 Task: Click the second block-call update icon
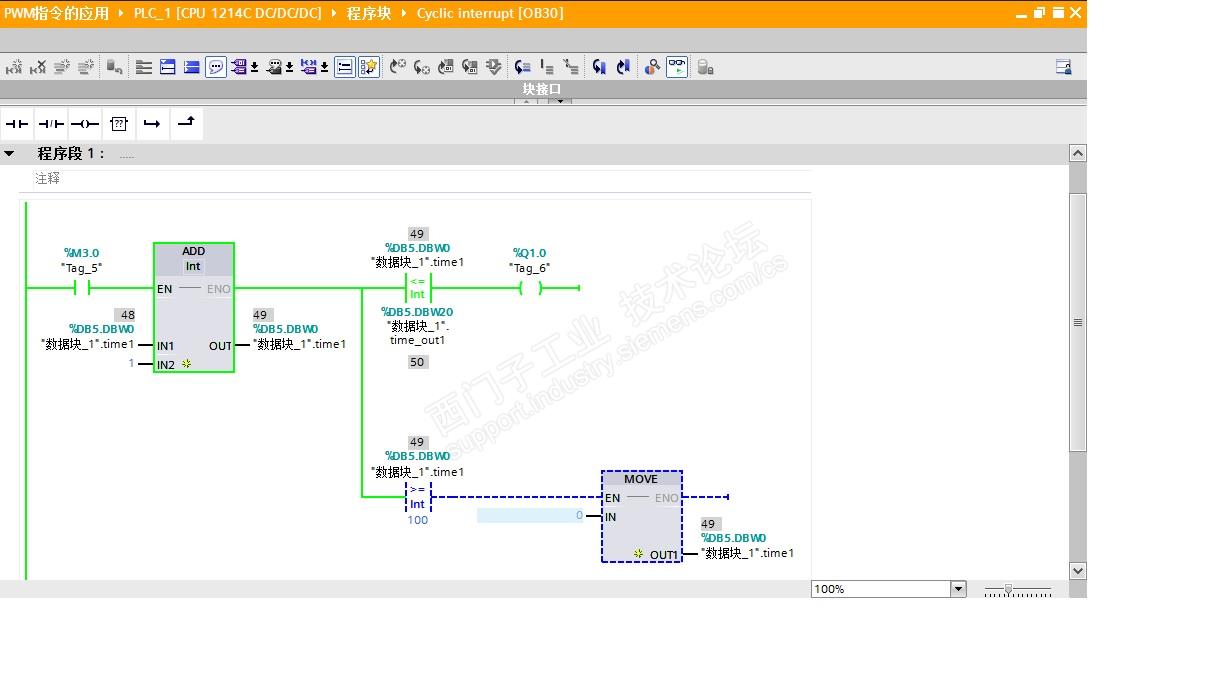pos(470,67)
